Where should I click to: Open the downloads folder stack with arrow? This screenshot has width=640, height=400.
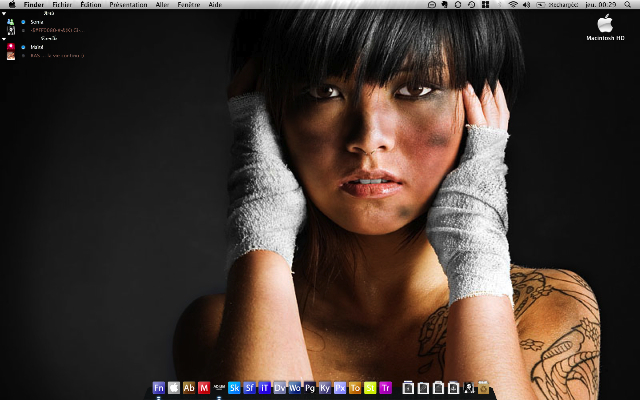coord(453,387)
